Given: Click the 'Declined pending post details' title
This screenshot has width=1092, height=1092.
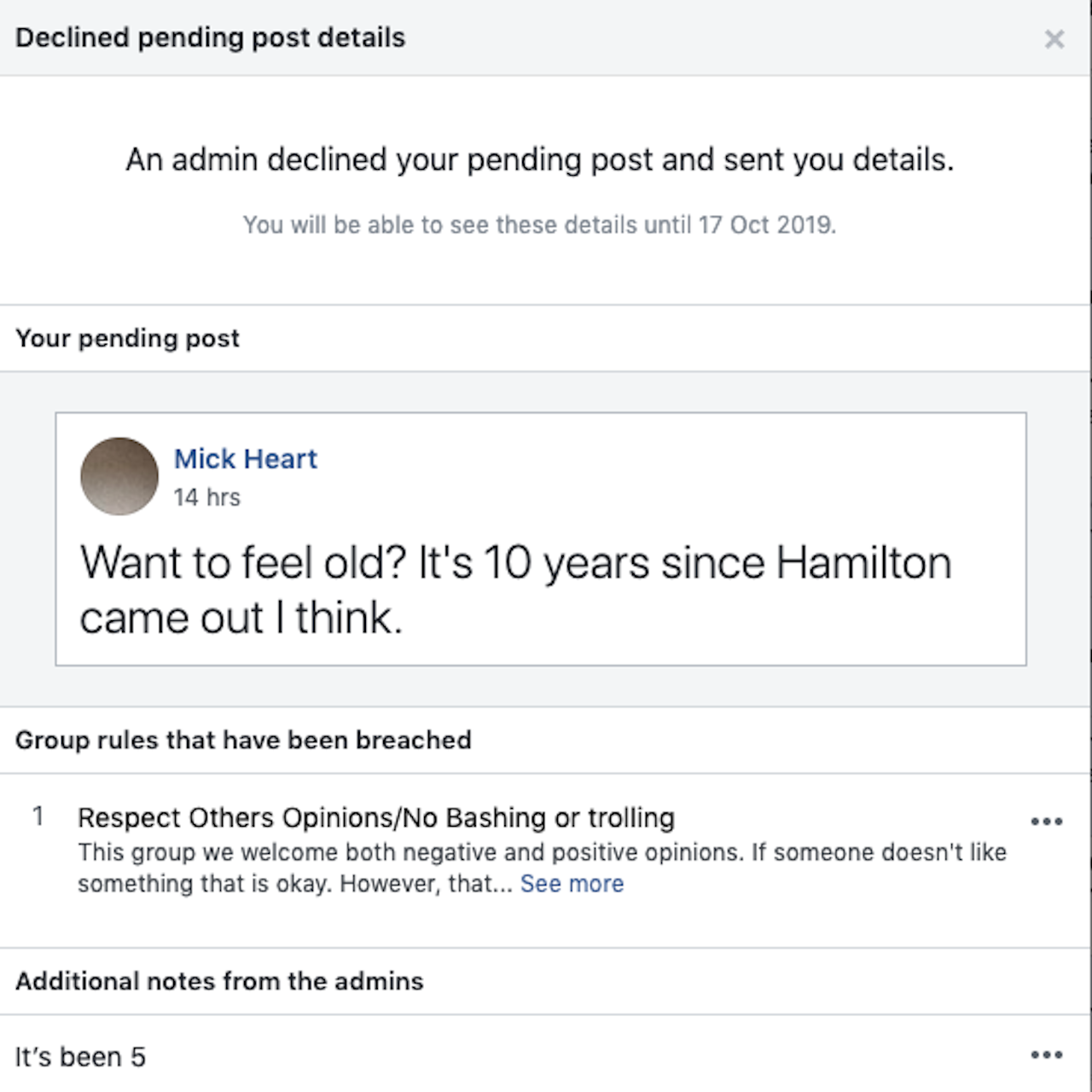Looking at the screenshot, I should tap(211, 38).
